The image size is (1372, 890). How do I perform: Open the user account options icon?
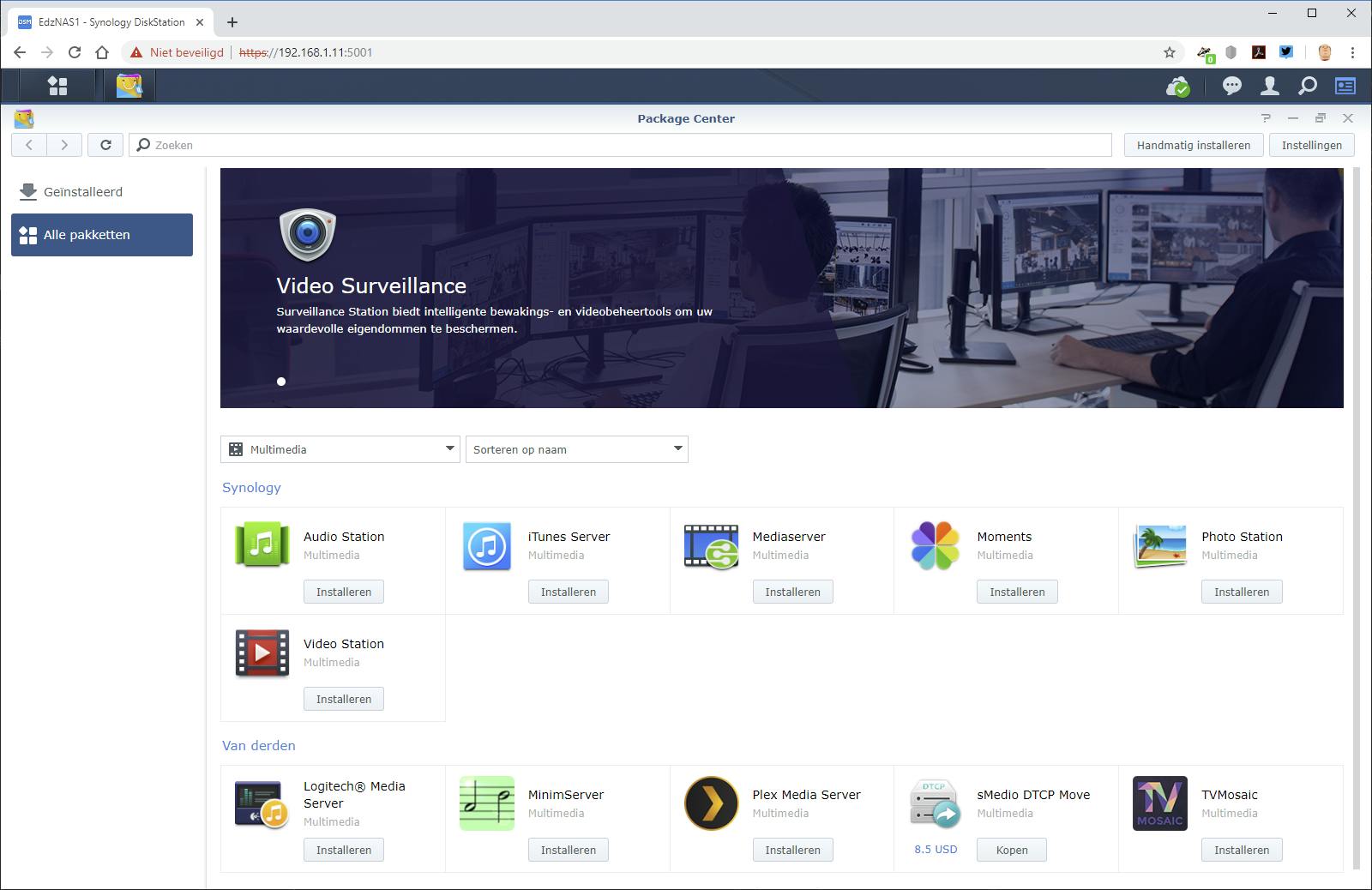(x=1270, y=86)
